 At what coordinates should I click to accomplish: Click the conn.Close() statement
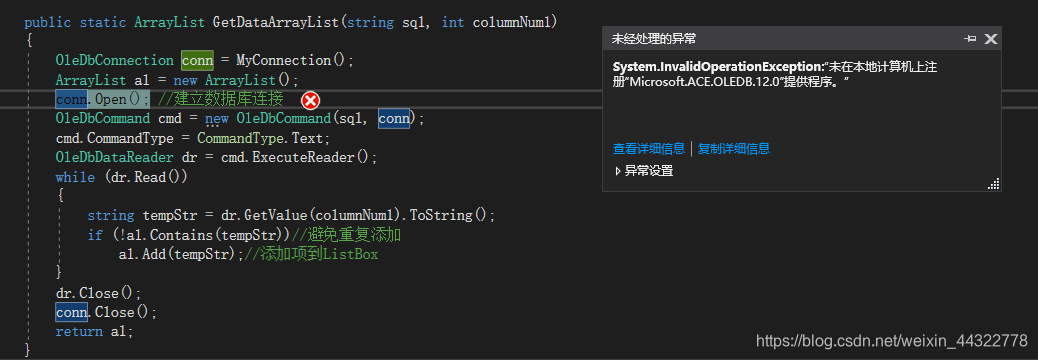107,312
